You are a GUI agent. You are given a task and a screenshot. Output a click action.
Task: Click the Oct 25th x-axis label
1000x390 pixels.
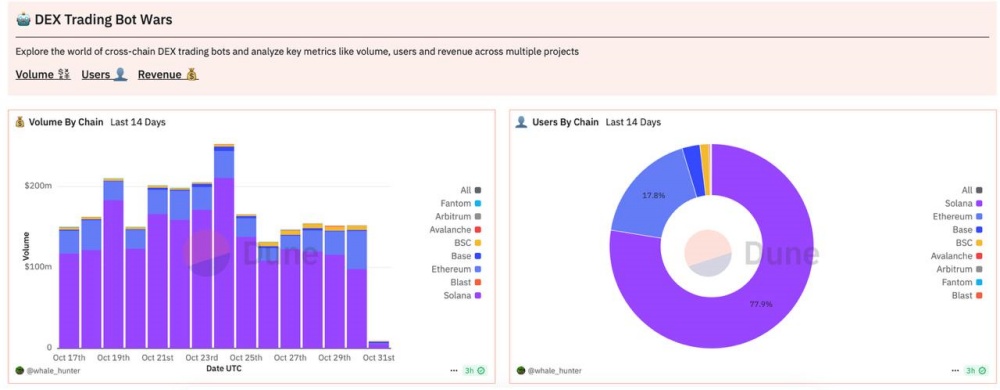(x=246, y=358)
